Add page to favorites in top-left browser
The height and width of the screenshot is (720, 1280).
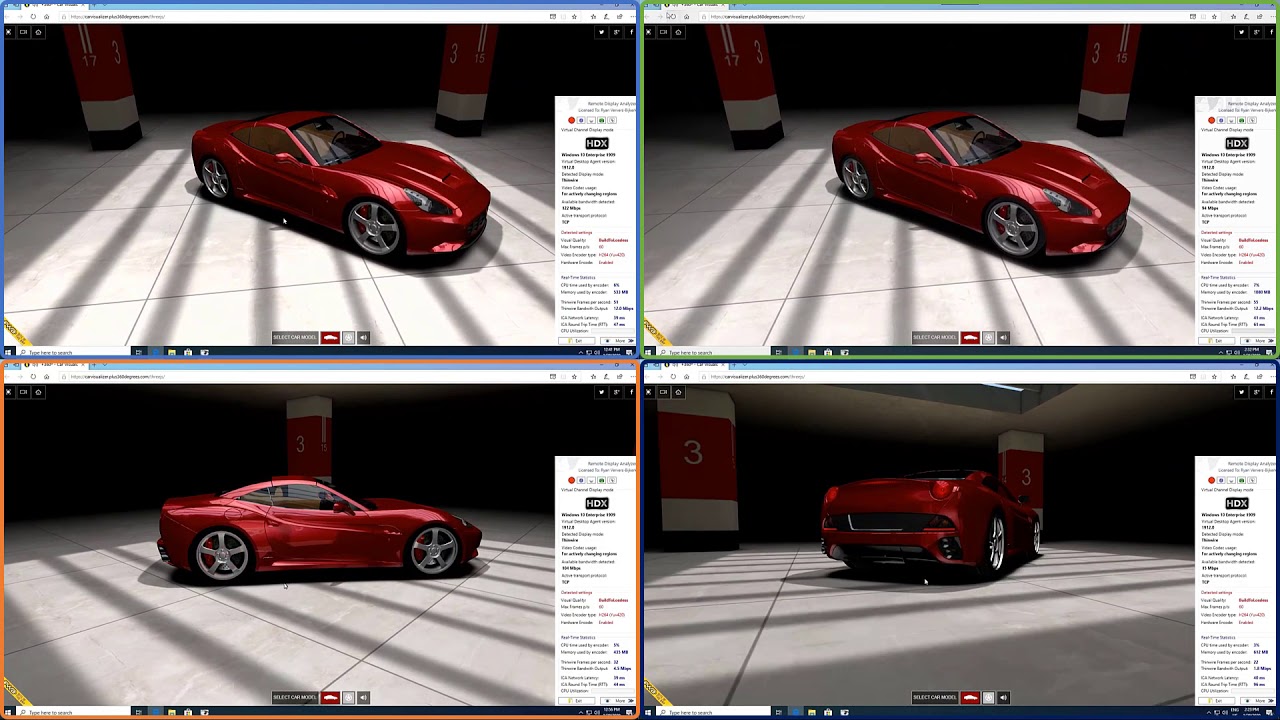[574, 16]
